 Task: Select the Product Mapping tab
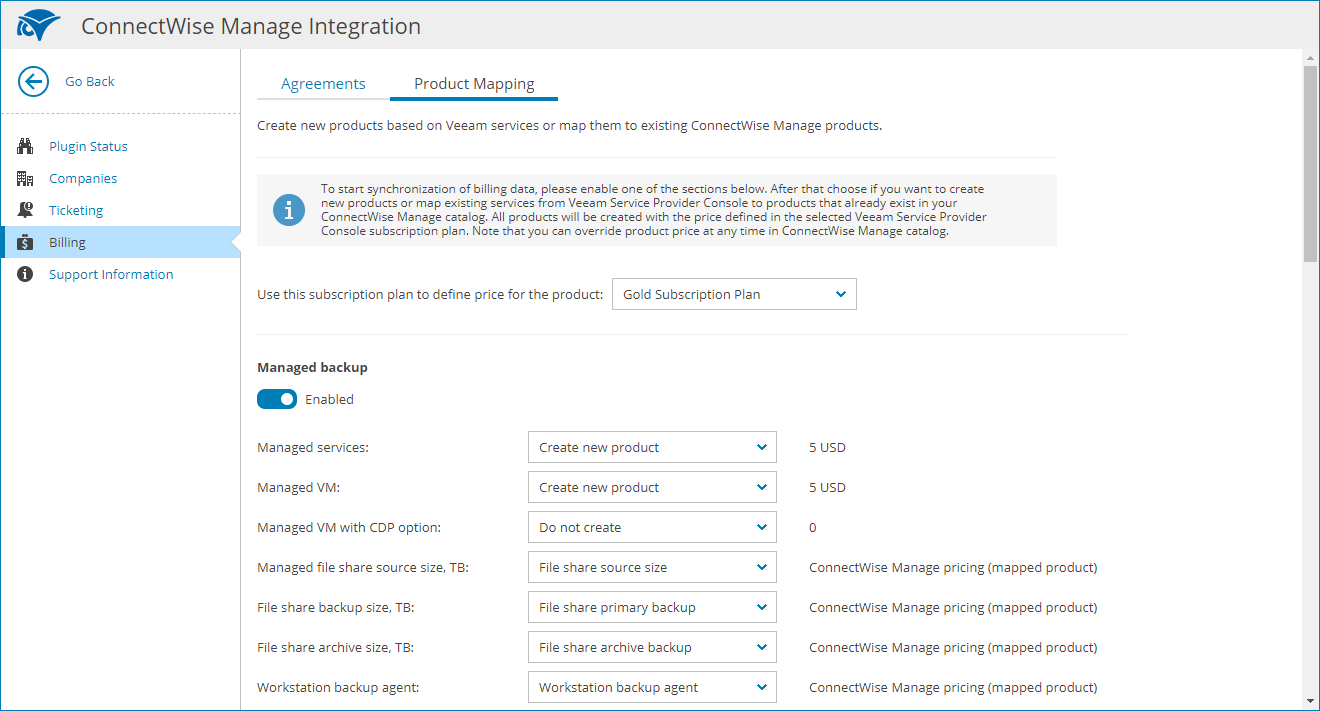click(x=474, y=84)
